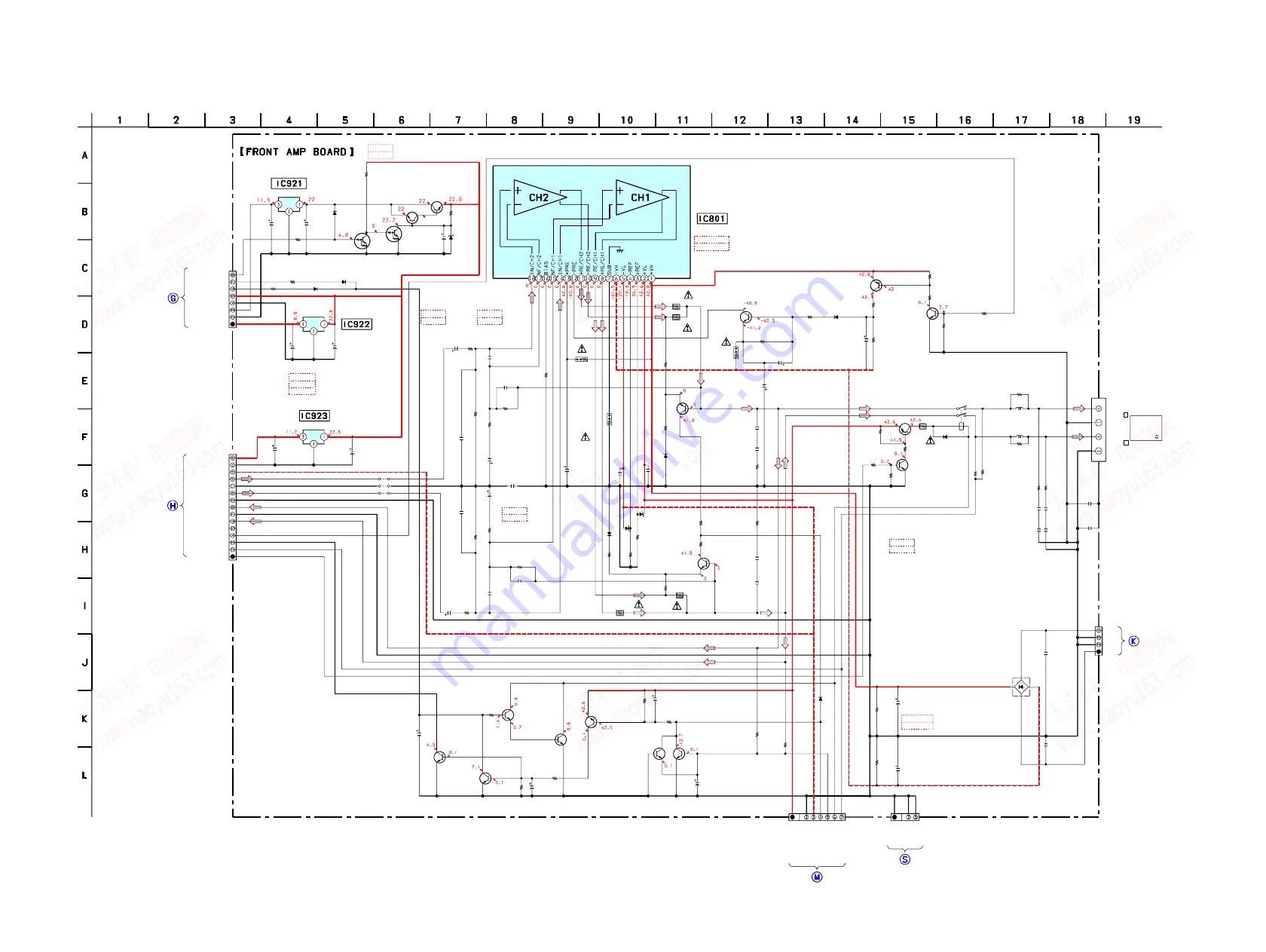Click the CH2 op-amp triangle symbol
The width and height of the screenshot is (1266, 952).
pyautogui.click(x=540, y=197)
